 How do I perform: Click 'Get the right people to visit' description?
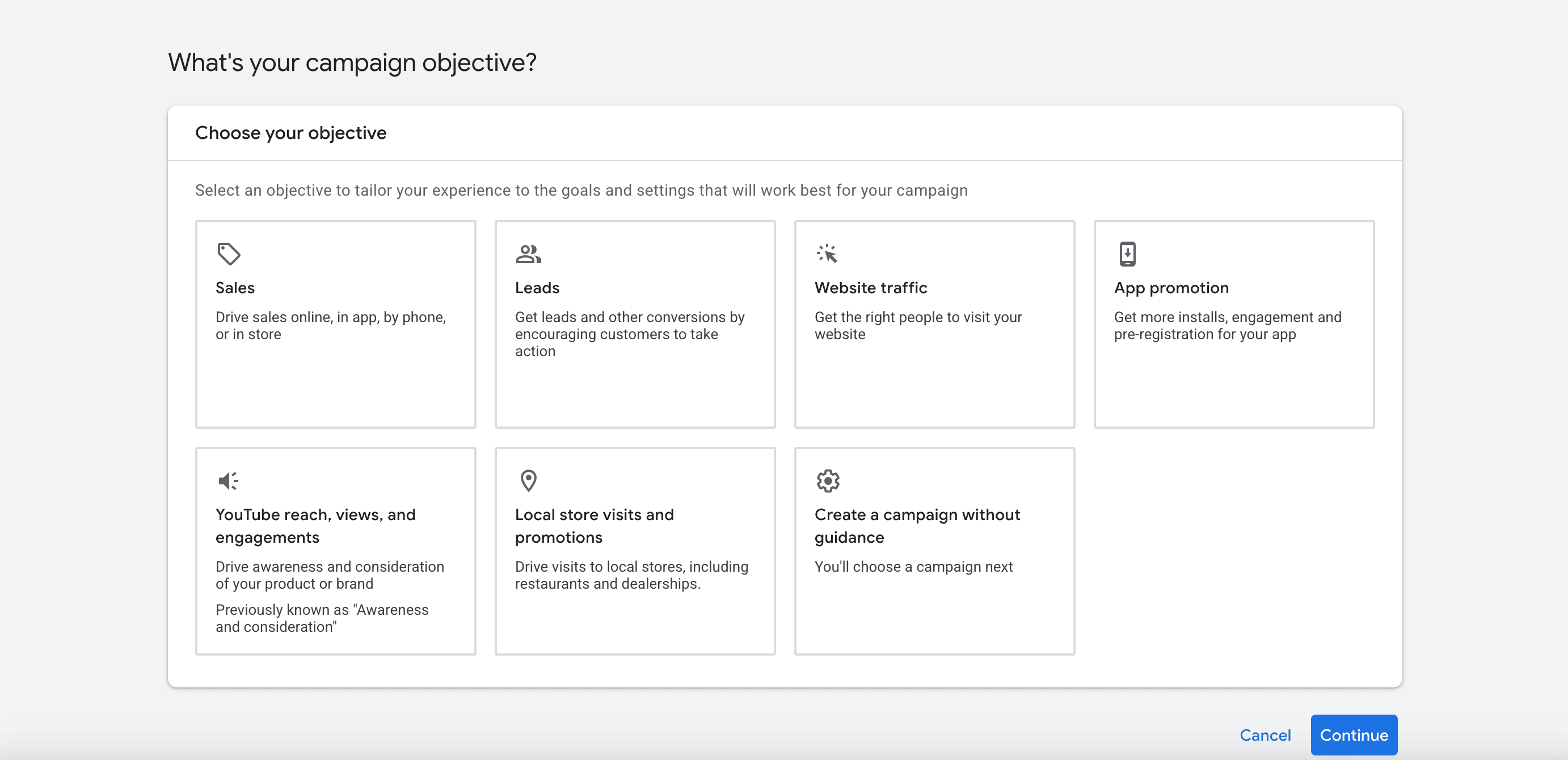click(x=918, y=326)
